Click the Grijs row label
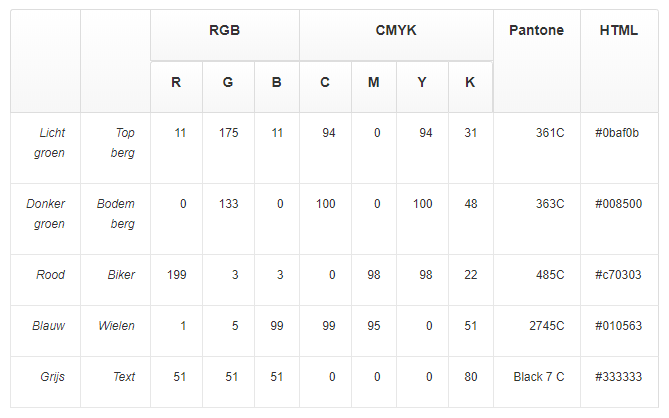Screen dimensions: 669x418 click(x=52, y=377)
